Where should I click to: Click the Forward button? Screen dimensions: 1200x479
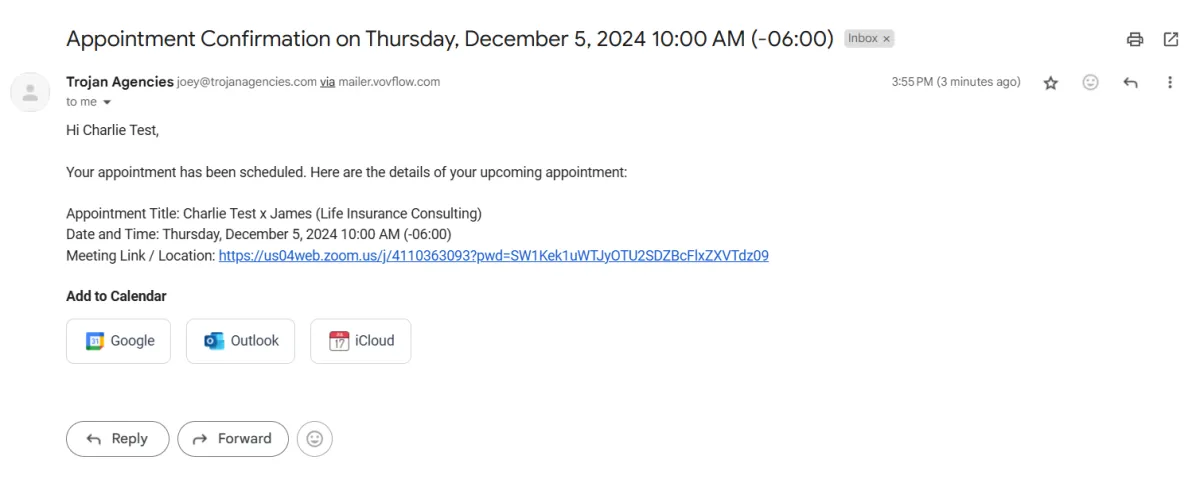pos(232,439)
